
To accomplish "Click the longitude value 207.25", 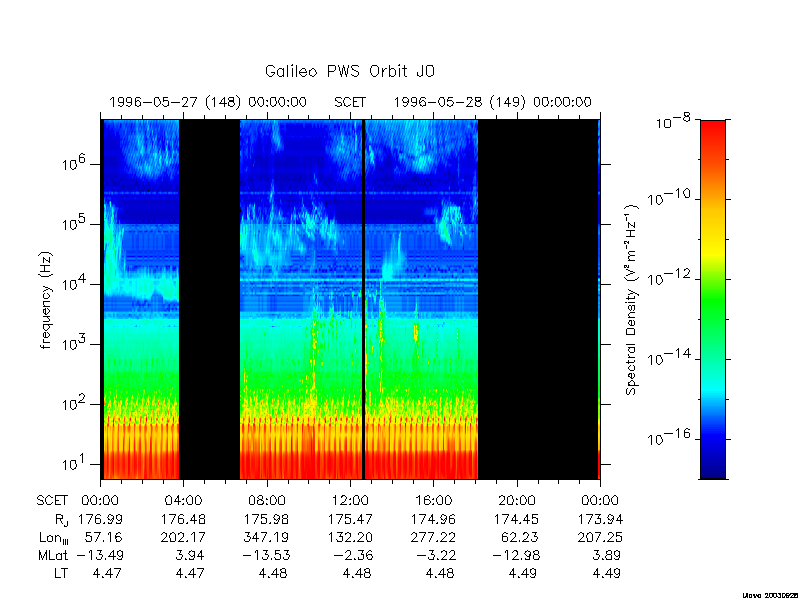I will coord(600,537).
